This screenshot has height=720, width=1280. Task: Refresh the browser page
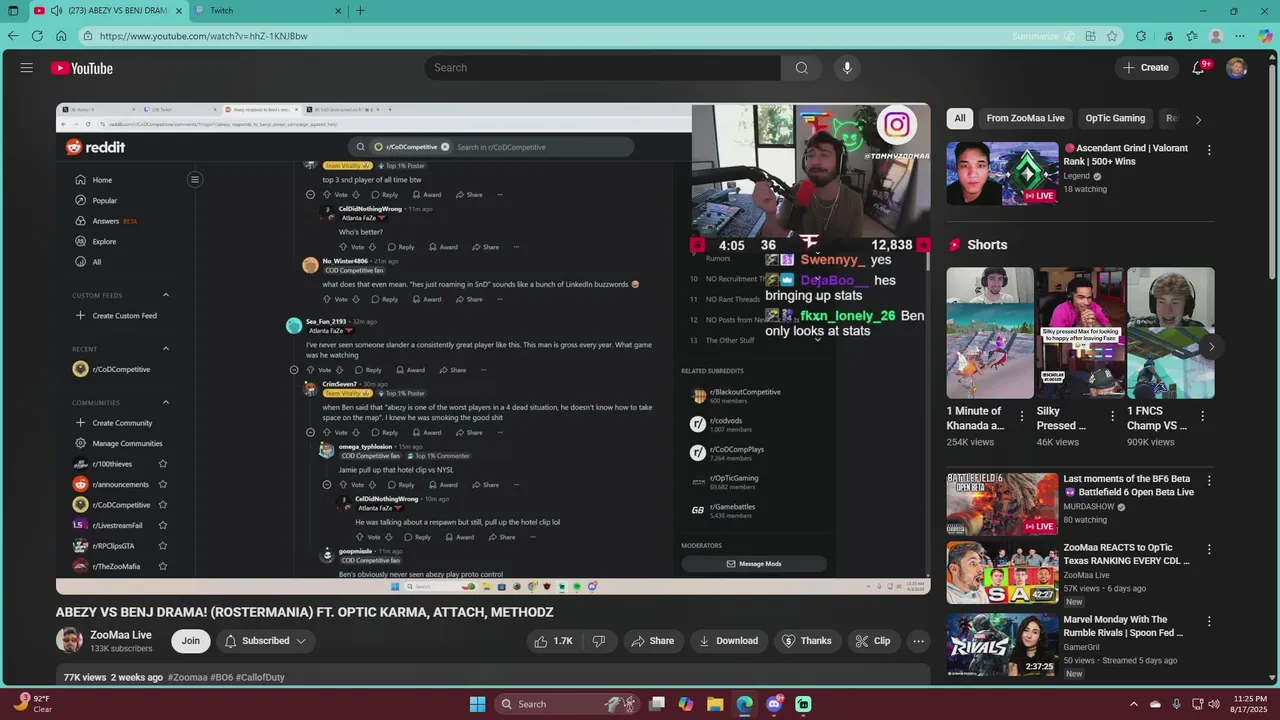(x=37, y=36)
